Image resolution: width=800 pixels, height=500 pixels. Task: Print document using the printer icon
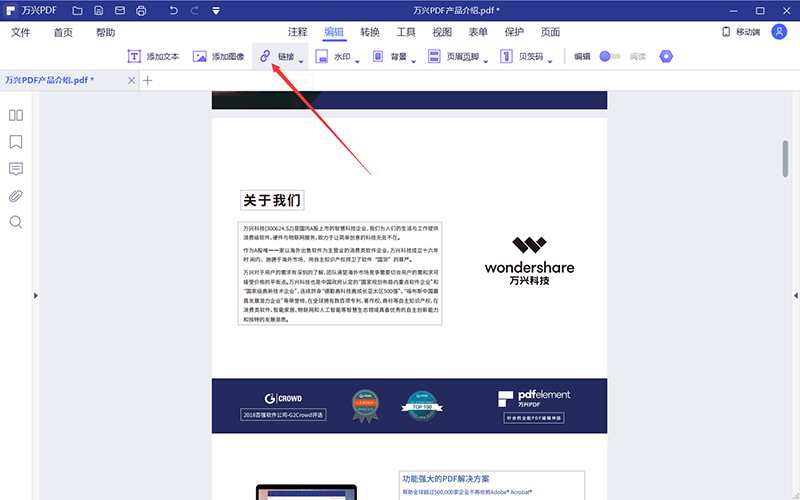[141, 10]
